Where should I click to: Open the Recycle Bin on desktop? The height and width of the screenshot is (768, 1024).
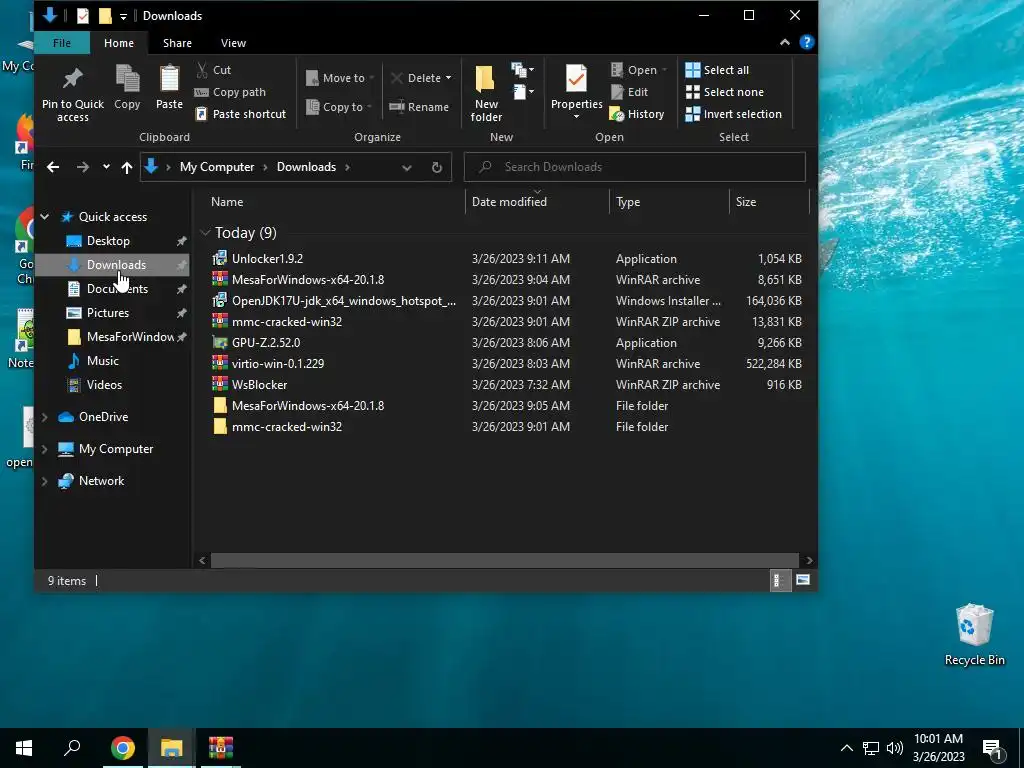pos(974,635)
